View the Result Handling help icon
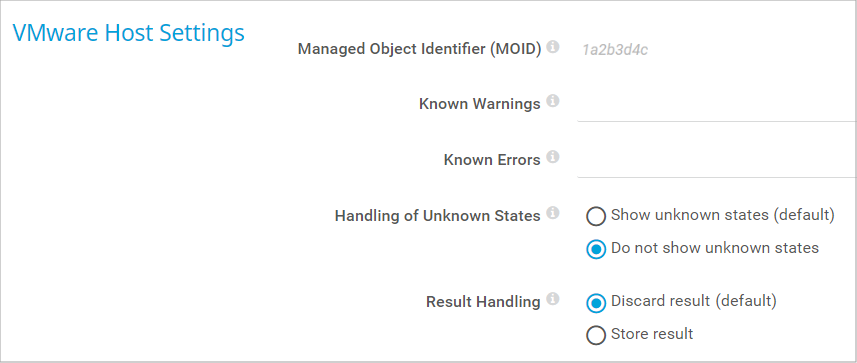 [x=553, y=299]
